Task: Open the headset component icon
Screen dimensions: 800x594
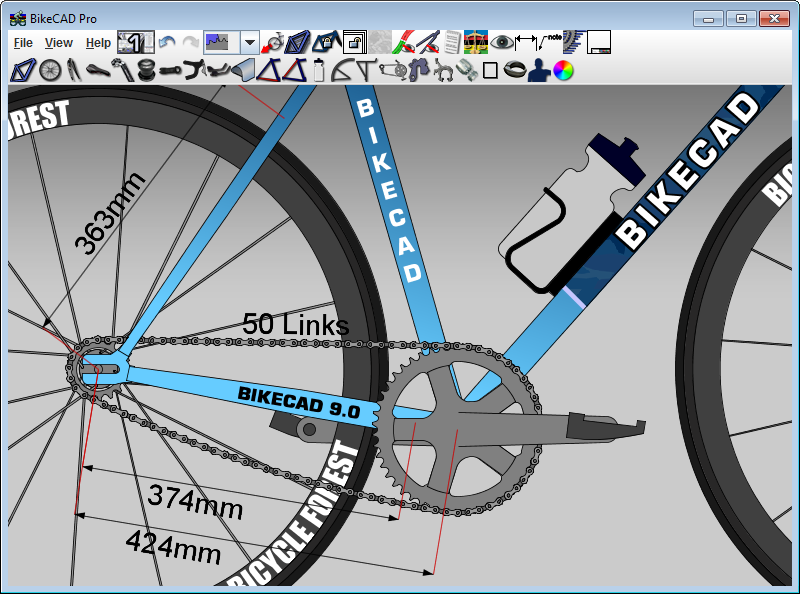Action: pos(146,70)
